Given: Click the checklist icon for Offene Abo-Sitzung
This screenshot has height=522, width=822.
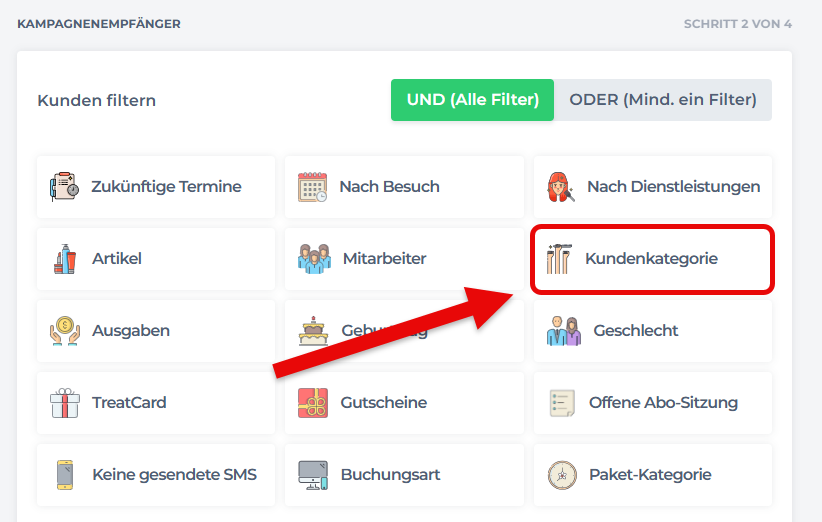Looking at the screenshot, I should click(562, 403).
